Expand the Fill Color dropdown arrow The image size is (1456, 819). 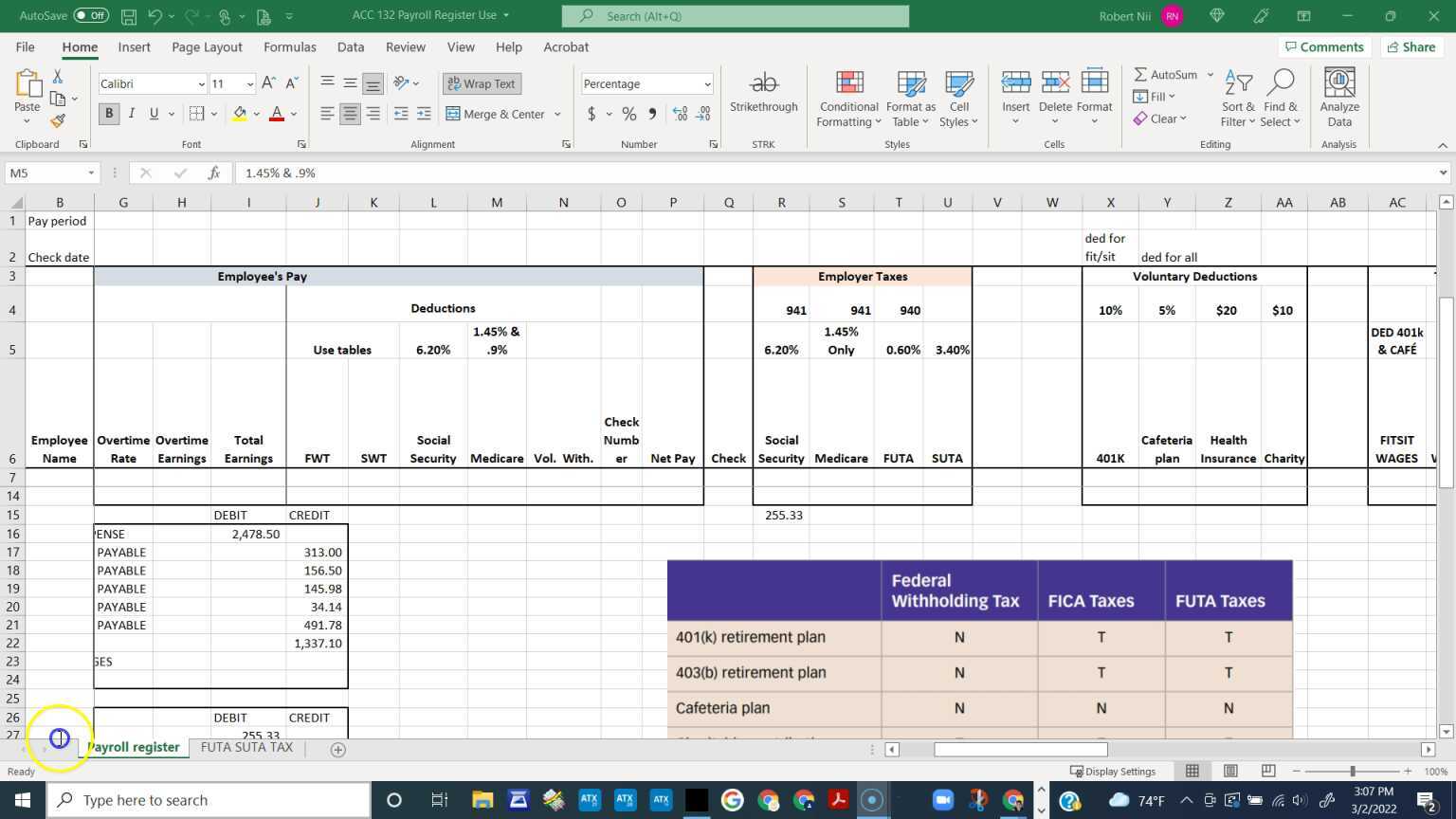(254, 113)
